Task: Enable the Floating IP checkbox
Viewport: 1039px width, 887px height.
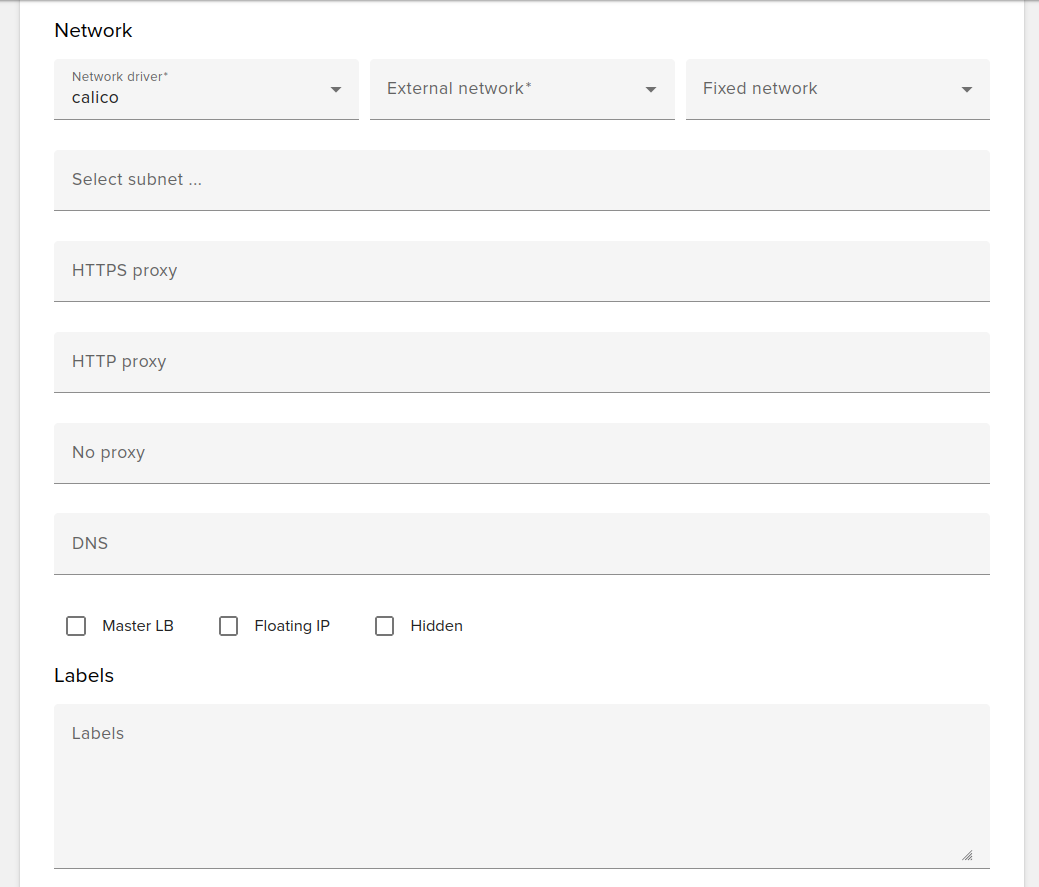Action: [x=228, y=625]
